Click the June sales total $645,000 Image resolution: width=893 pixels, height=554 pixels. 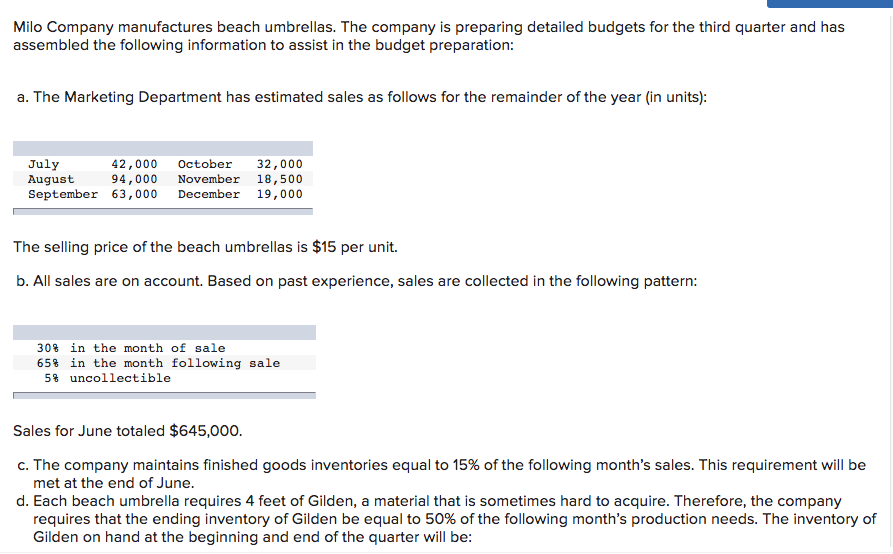[x=206, y=431]
